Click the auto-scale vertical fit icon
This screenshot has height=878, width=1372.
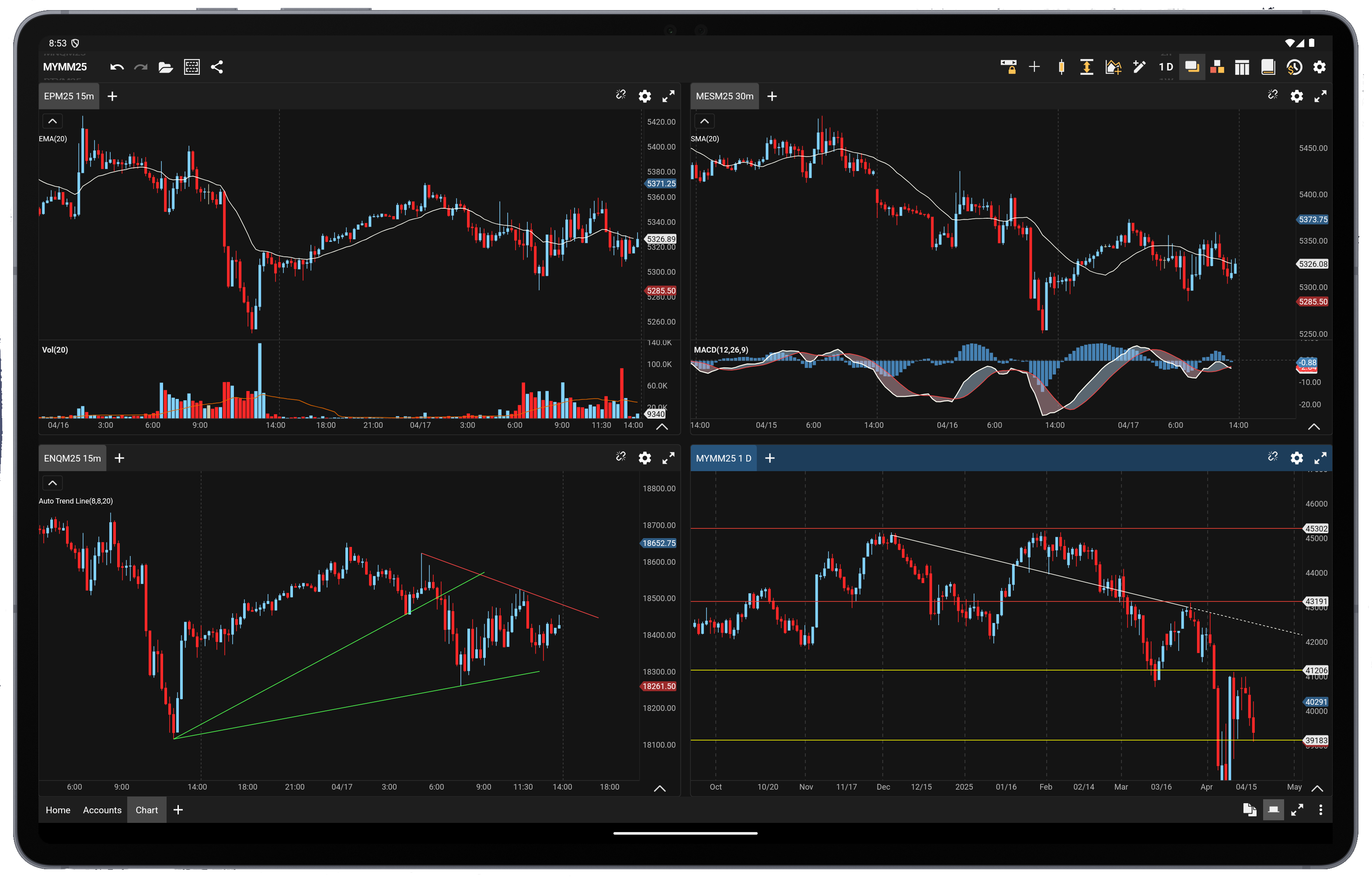1086,67
